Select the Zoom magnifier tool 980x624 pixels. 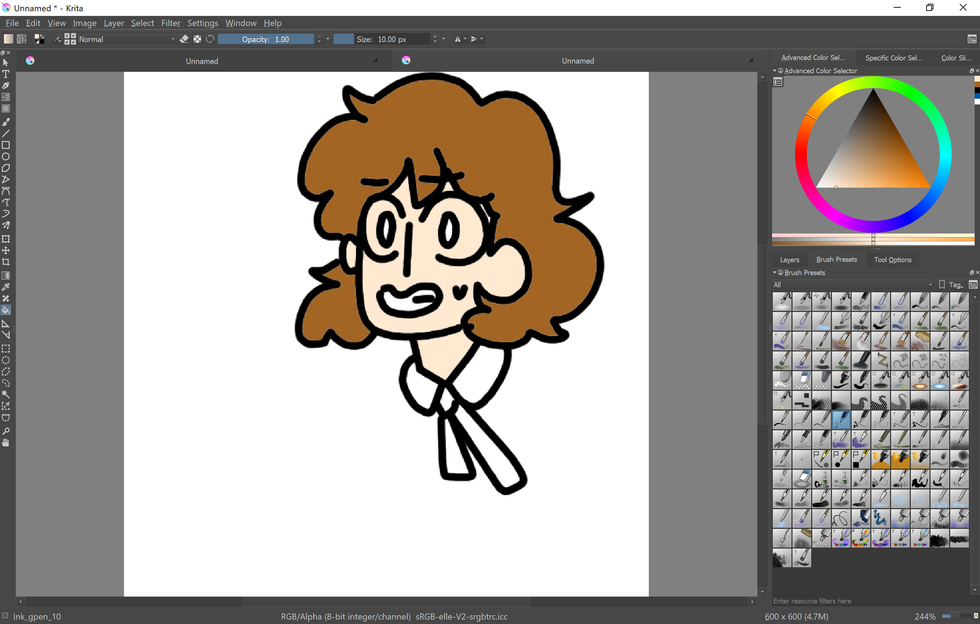pyautogui.click(x=6, y=431)
